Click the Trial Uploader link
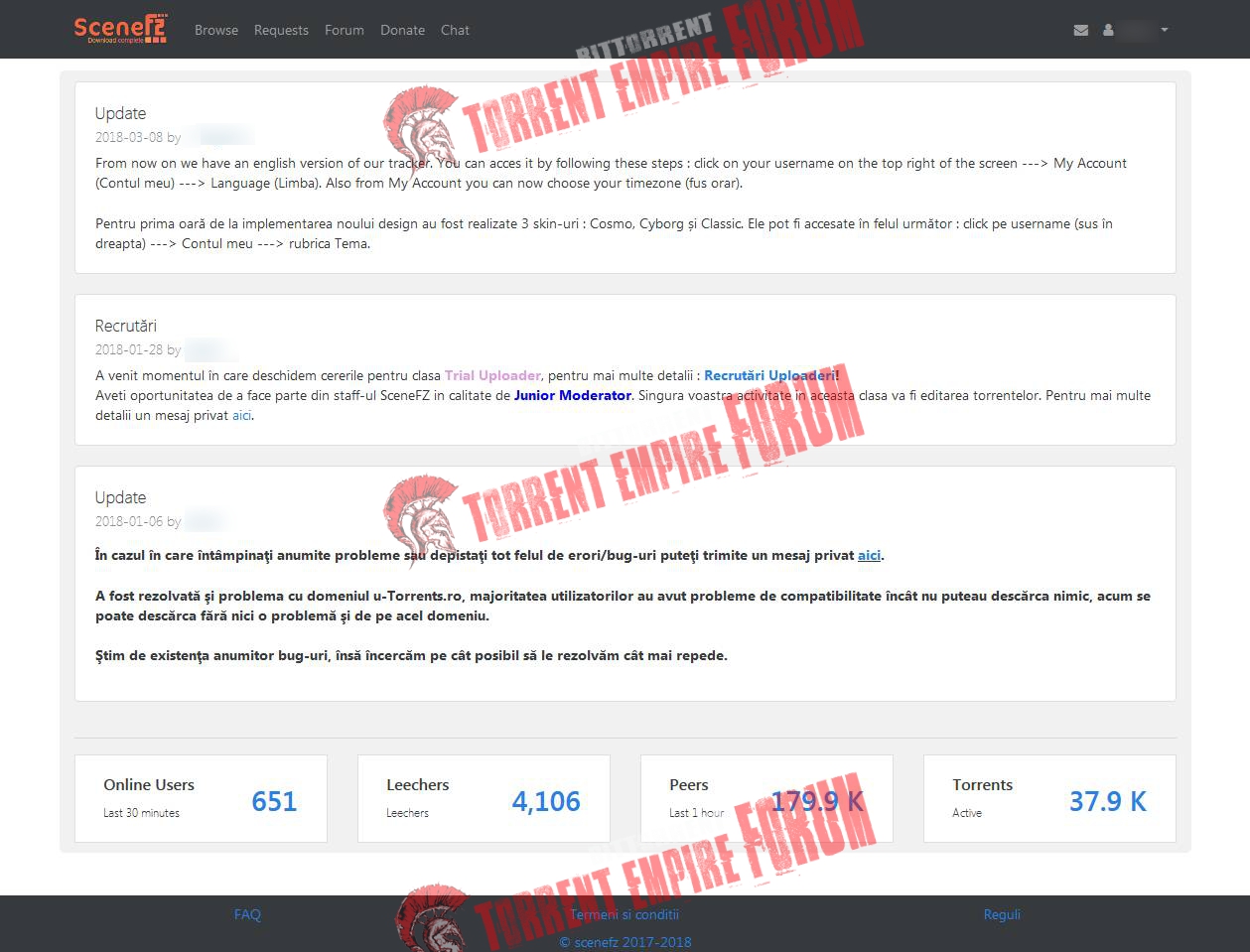 pos(492,375)
